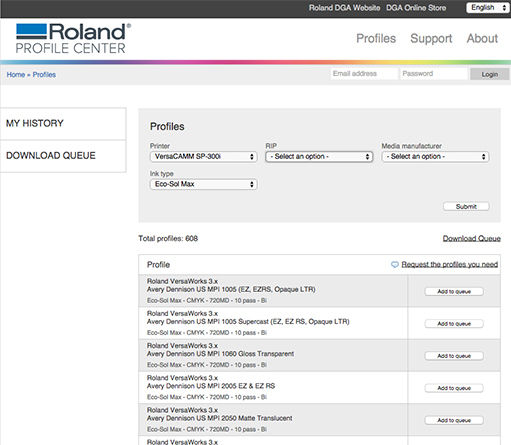Click the Profile column header
Viewport: 511px width, 445px height.
pyautogui.click(x=158, y=265)
